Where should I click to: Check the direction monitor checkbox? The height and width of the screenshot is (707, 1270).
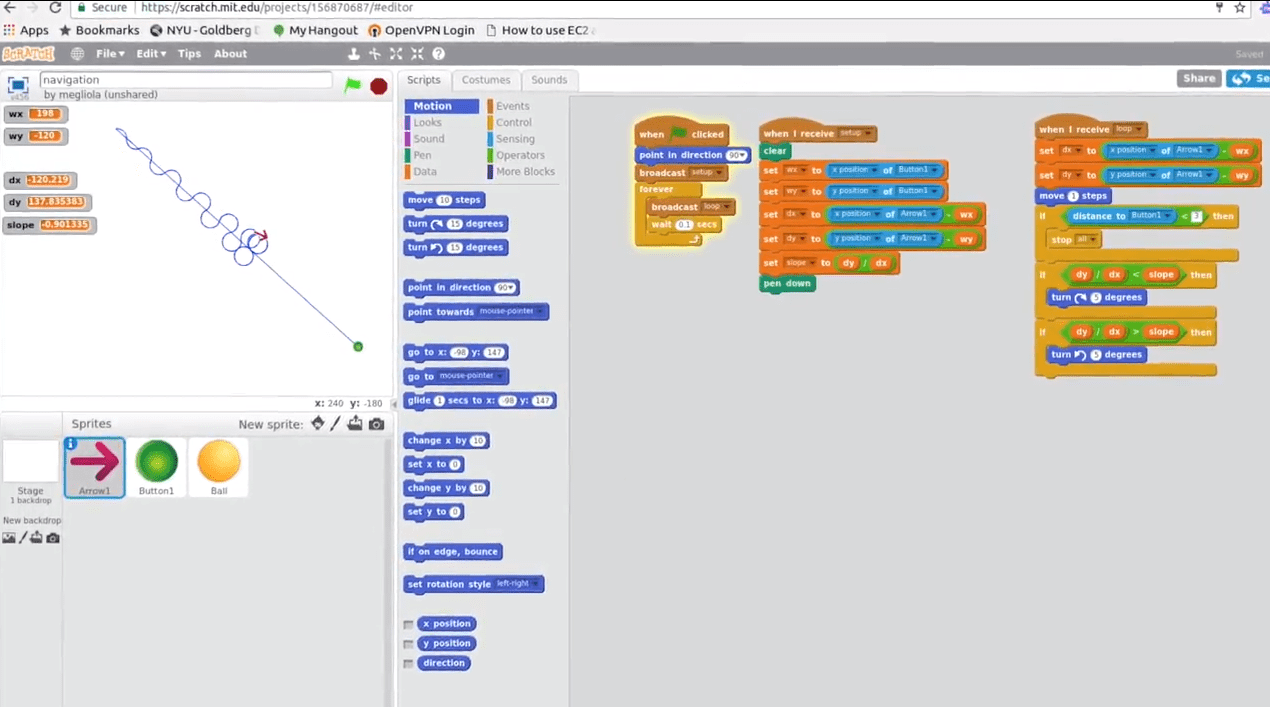tap(408, 664)
